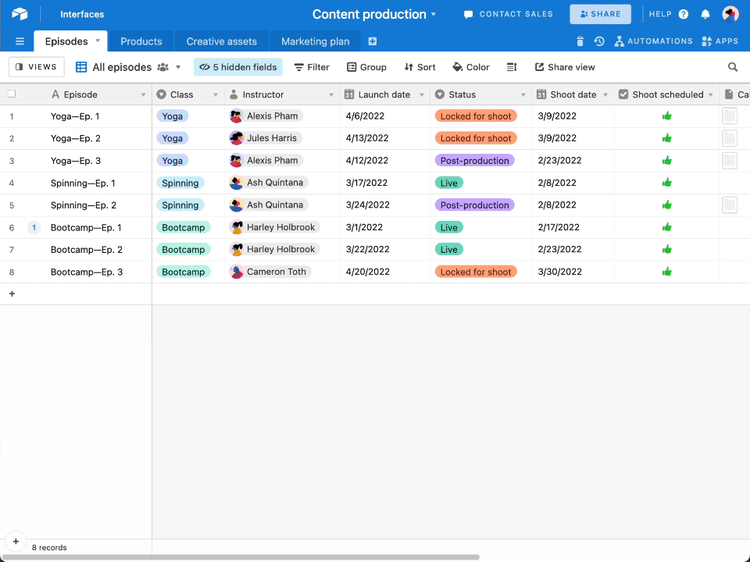
Task: Click the 5 hidden fields button
Action: point(238,67)
